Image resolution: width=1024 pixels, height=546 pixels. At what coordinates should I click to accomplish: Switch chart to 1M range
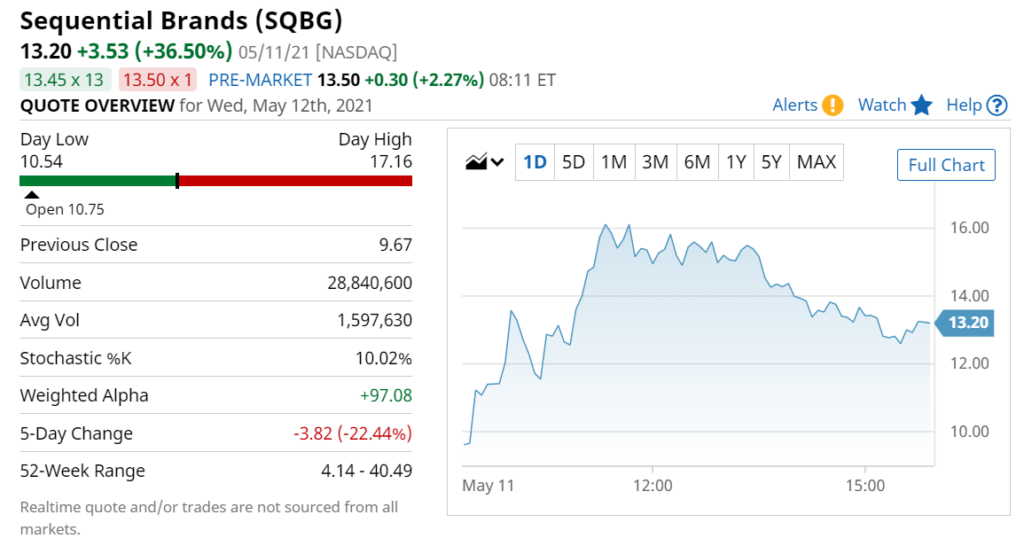point(613,162)
